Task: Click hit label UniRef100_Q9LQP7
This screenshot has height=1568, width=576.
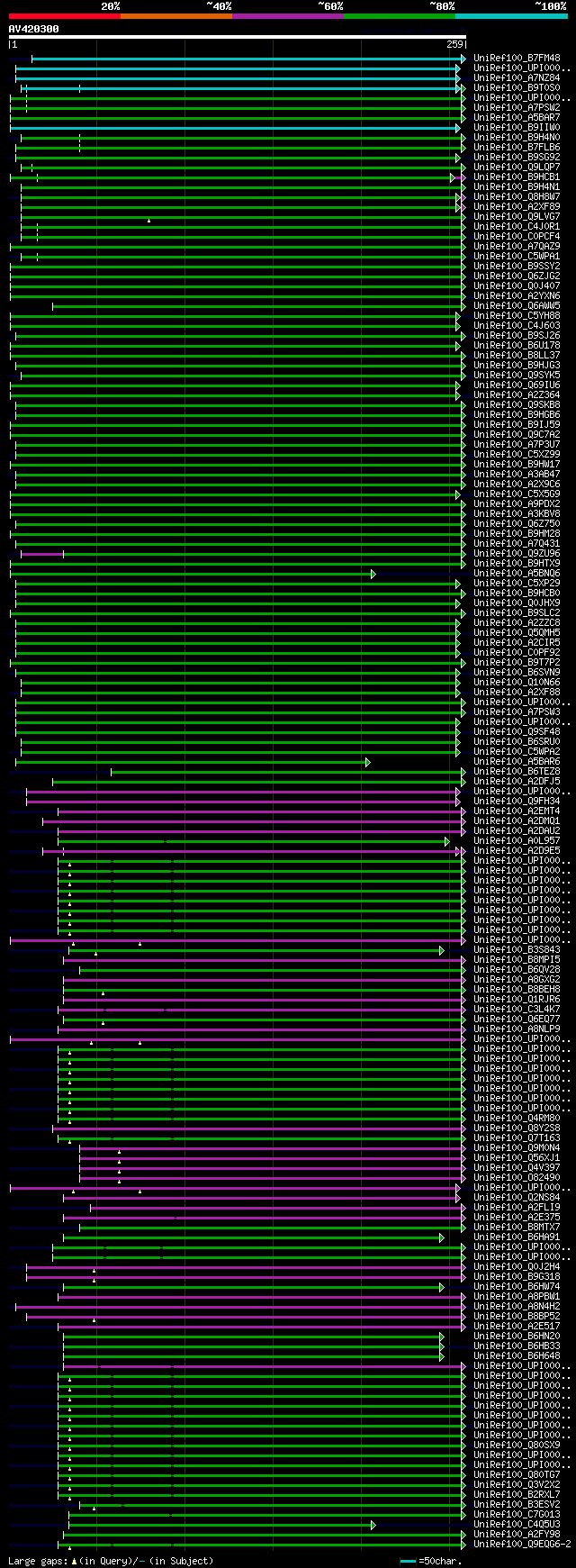Action: point(517,168)
